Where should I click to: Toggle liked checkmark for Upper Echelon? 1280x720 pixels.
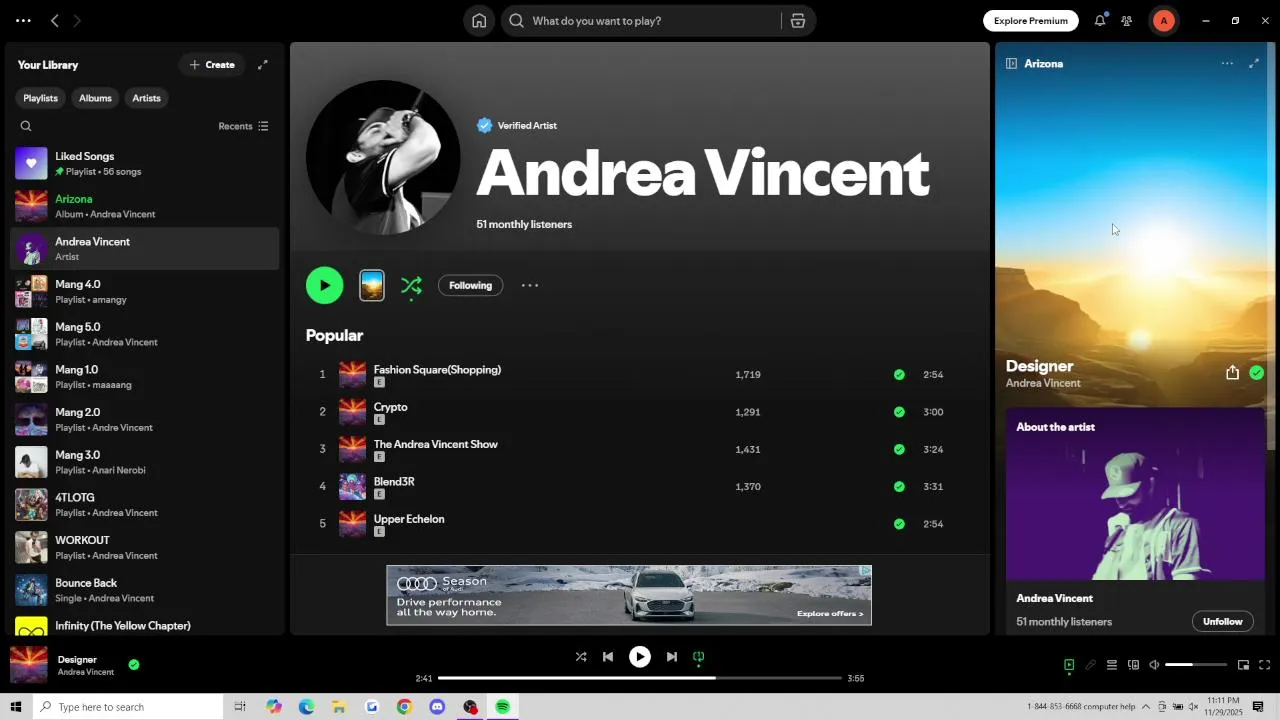899,524
